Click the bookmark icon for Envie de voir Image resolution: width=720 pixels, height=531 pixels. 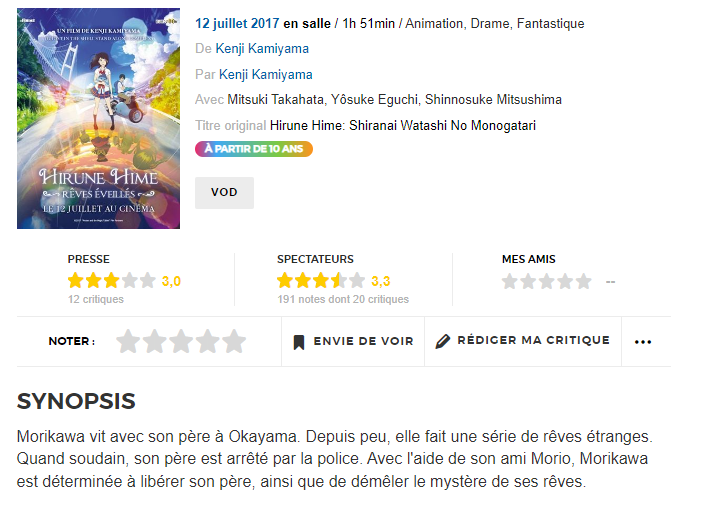(299, 342)
